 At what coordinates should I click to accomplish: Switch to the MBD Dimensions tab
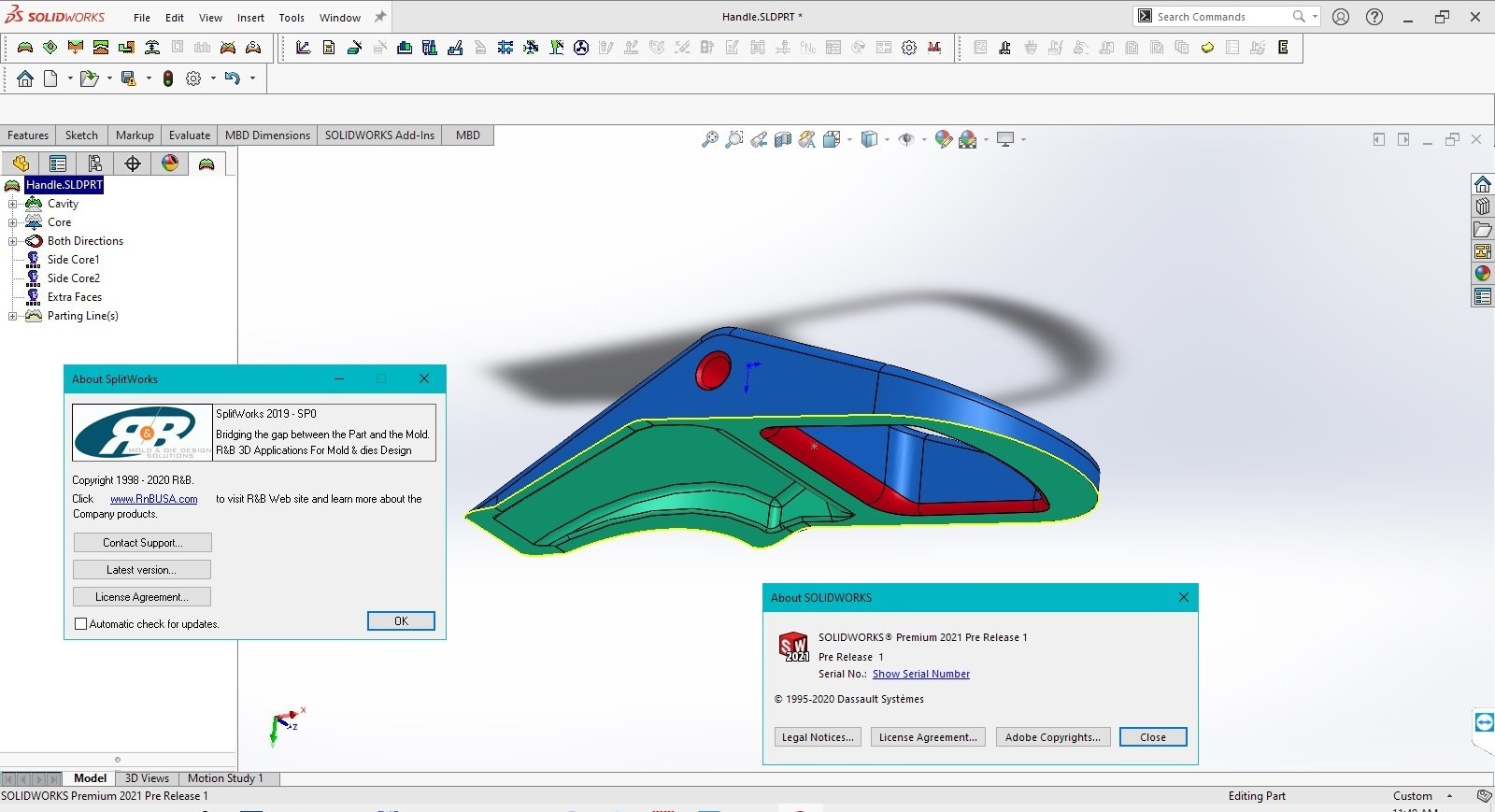(x=267, y=135)
